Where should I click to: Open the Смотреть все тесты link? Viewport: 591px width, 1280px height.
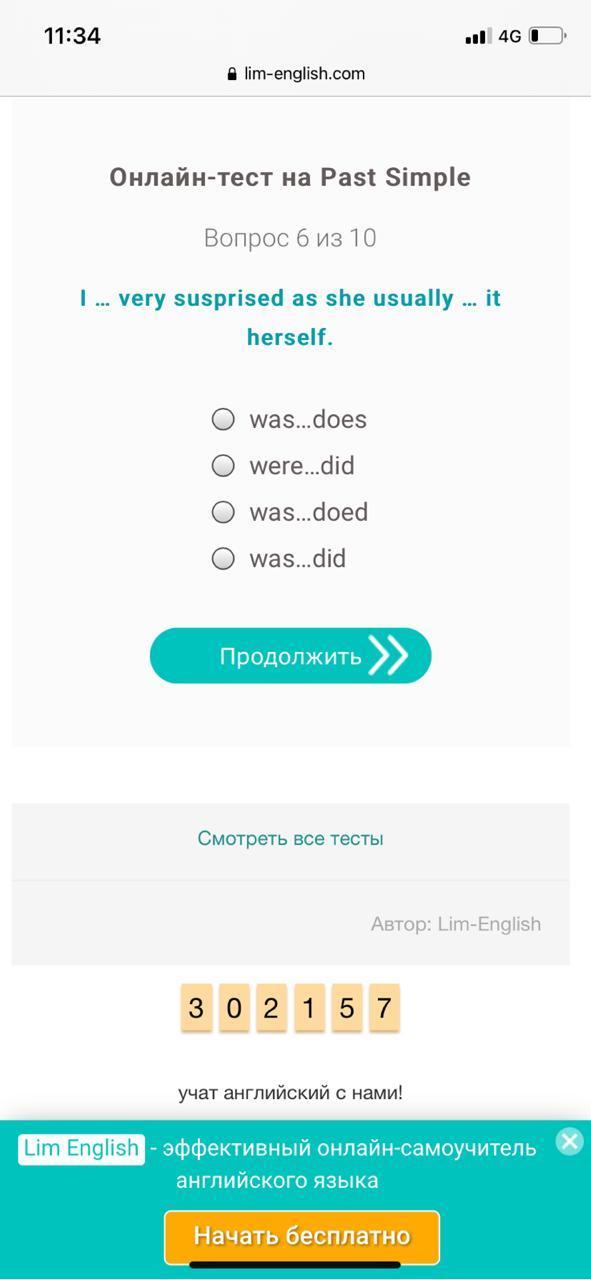click(290, 838)
